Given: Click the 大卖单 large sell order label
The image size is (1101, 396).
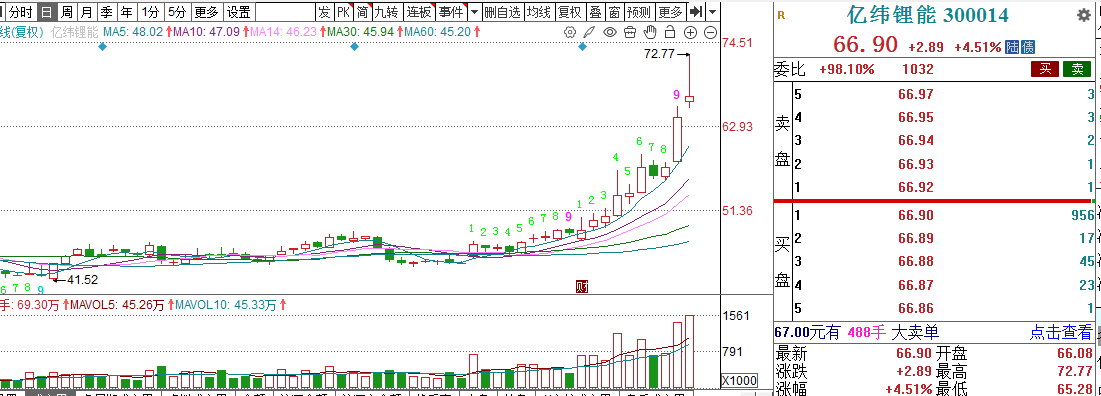Looking at the screenshot, I should coord(915,332).
